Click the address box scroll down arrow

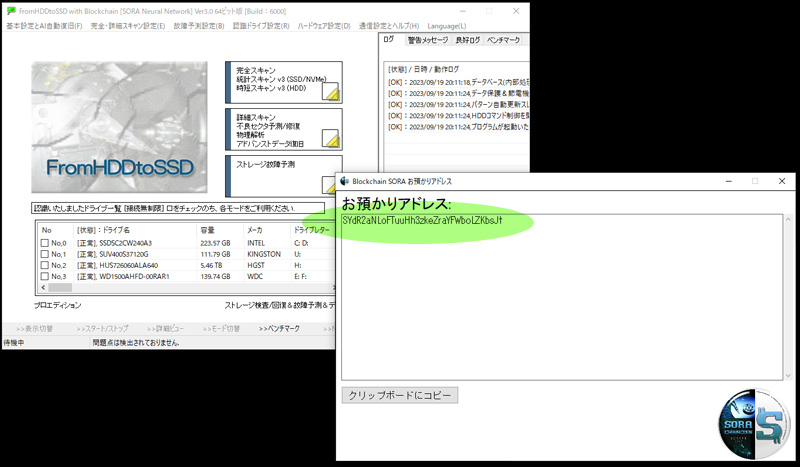coord(788,376)
